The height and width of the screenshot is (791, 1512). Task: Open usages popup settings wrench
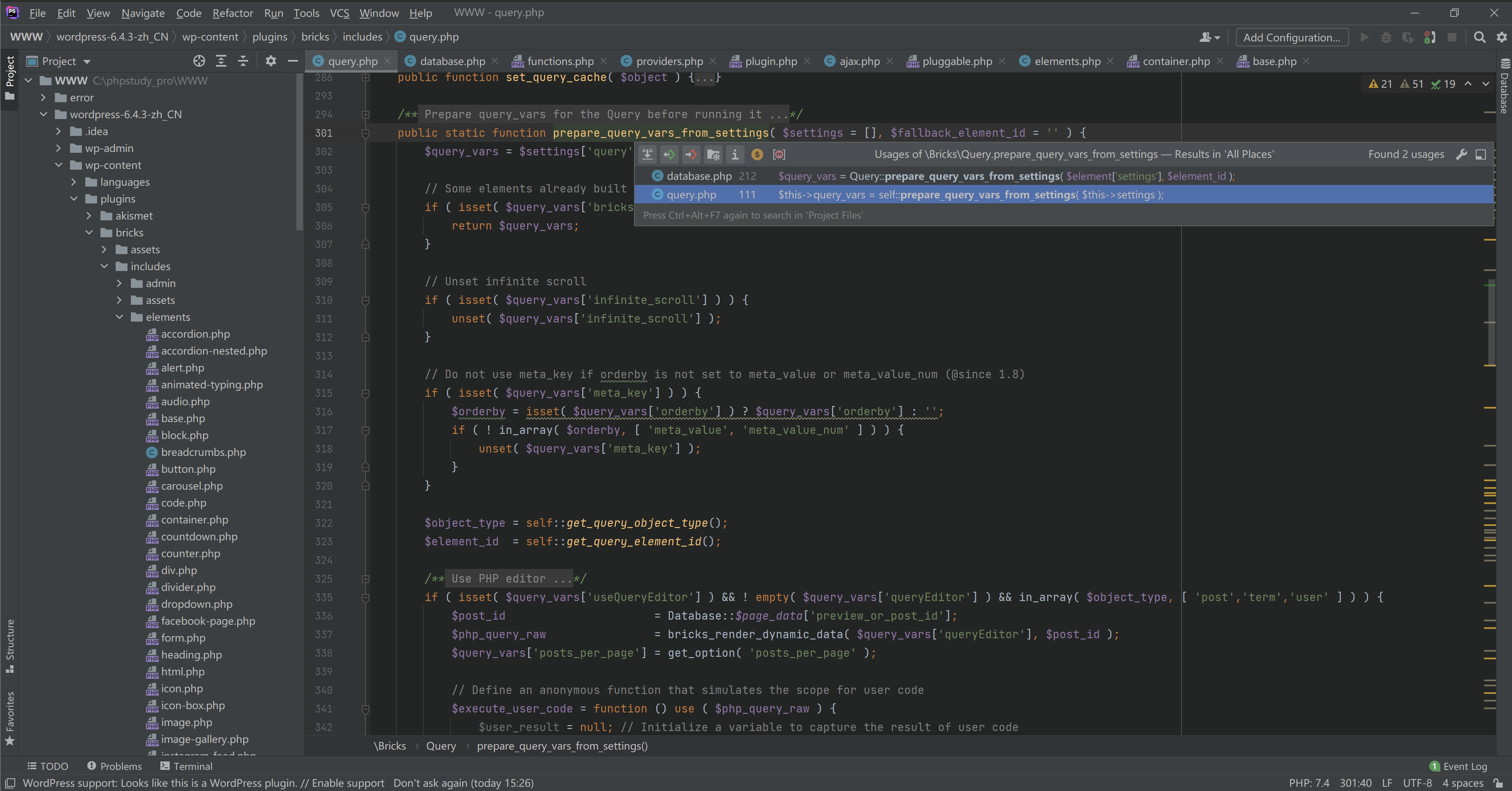tap(1461, 154)
